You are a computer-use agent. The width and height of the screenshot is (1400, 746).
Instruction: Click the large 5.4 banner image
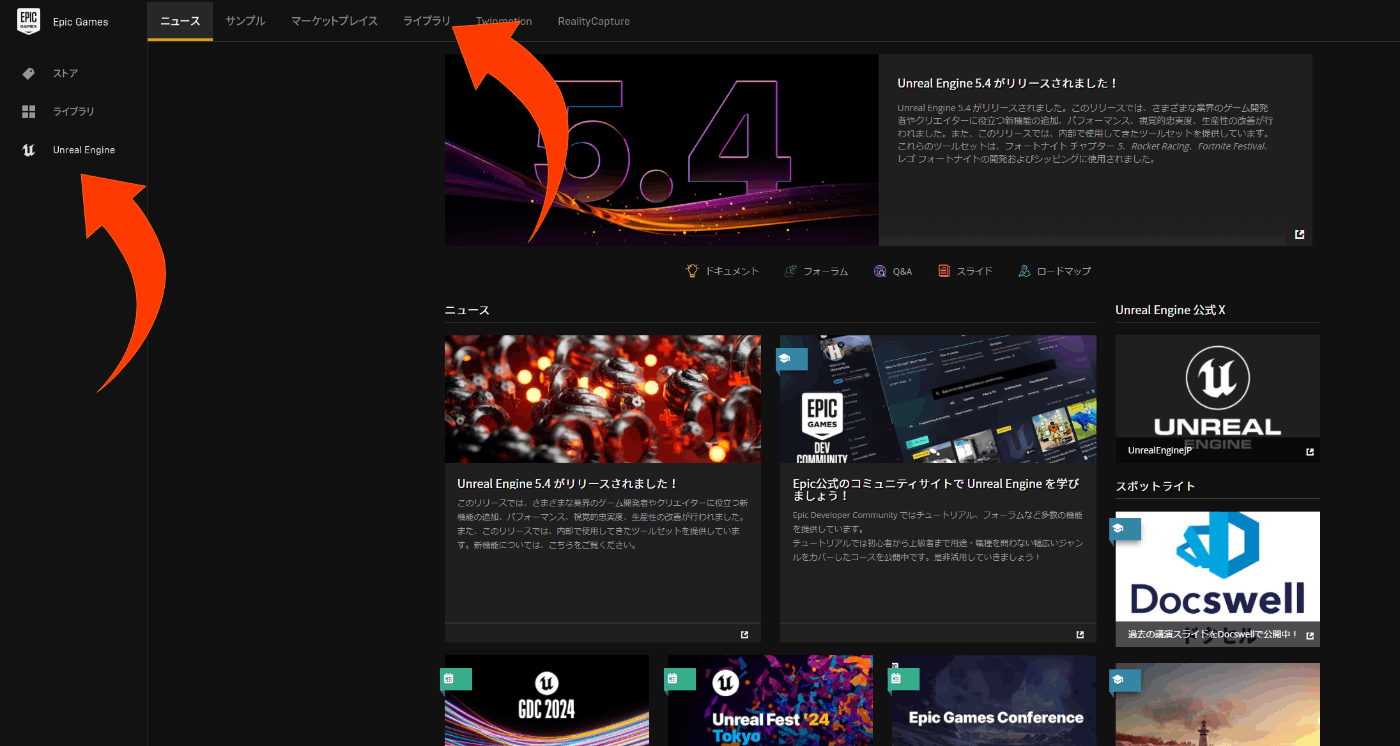point(662,150)
